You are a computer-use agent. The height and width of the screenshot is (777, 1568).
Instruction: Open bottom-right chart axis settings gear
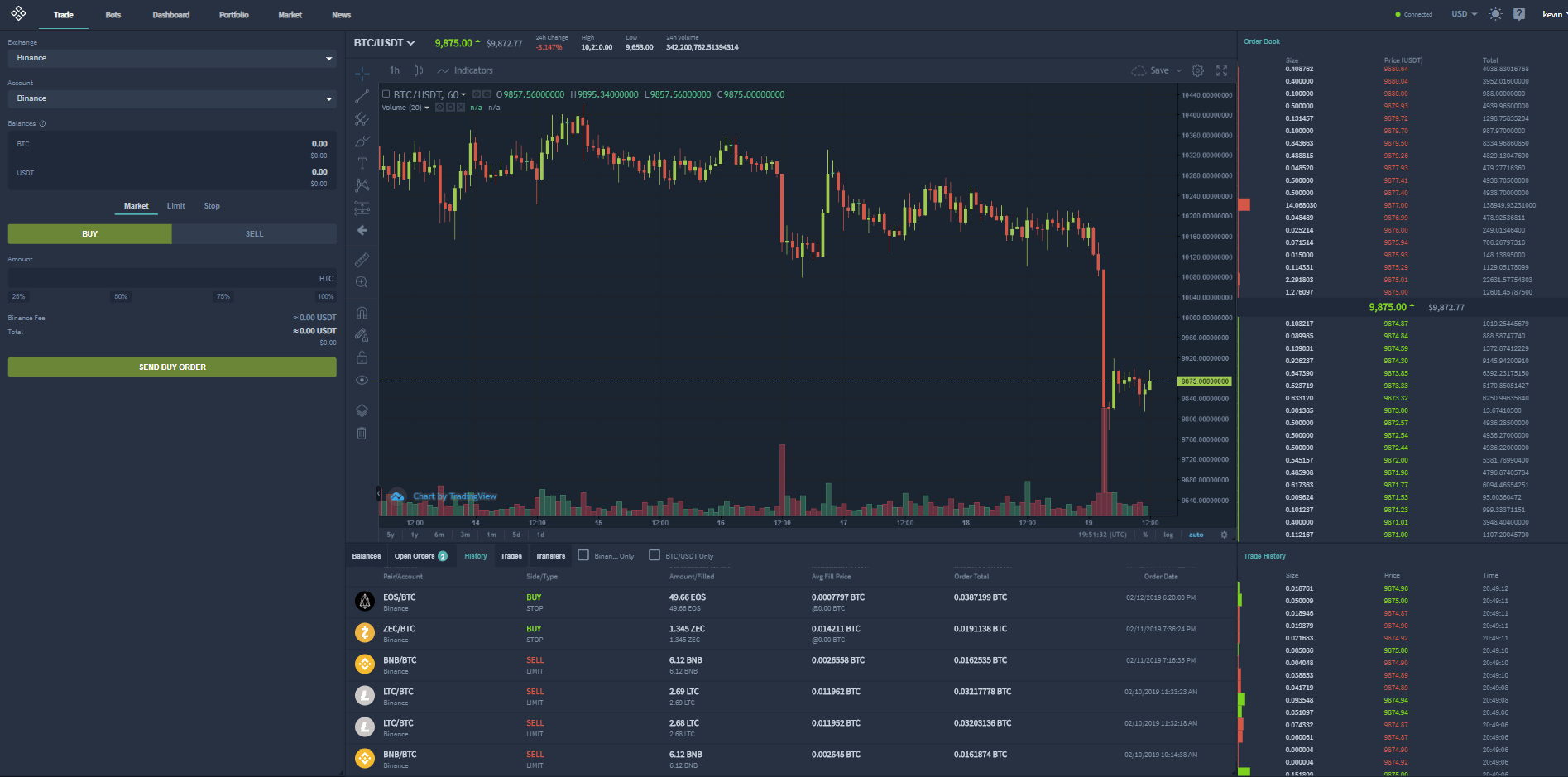[x=1225, y=535]
